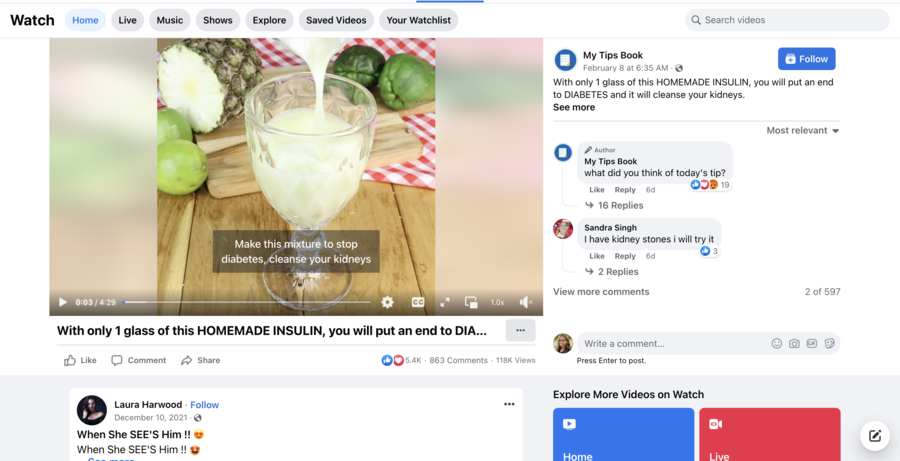Open 863 Comments count

pos(458,361)
